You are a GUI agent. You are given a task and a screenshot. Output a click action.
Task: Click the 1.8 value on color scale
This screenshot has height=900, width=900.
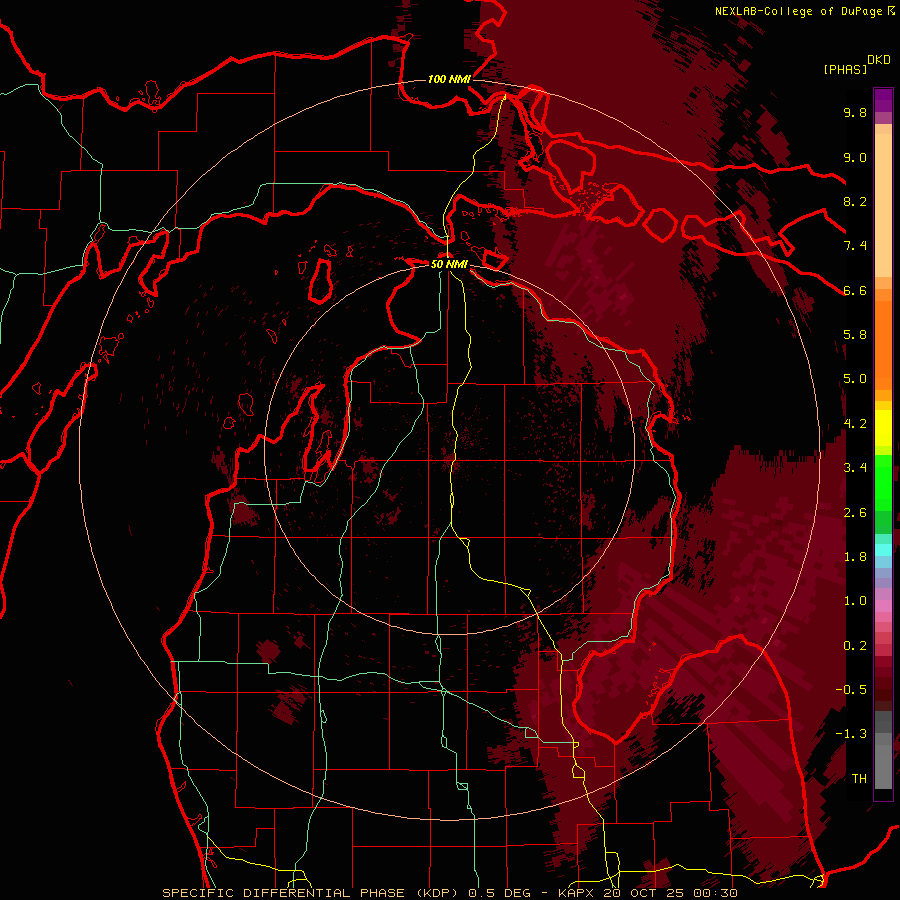click(855, 557)
